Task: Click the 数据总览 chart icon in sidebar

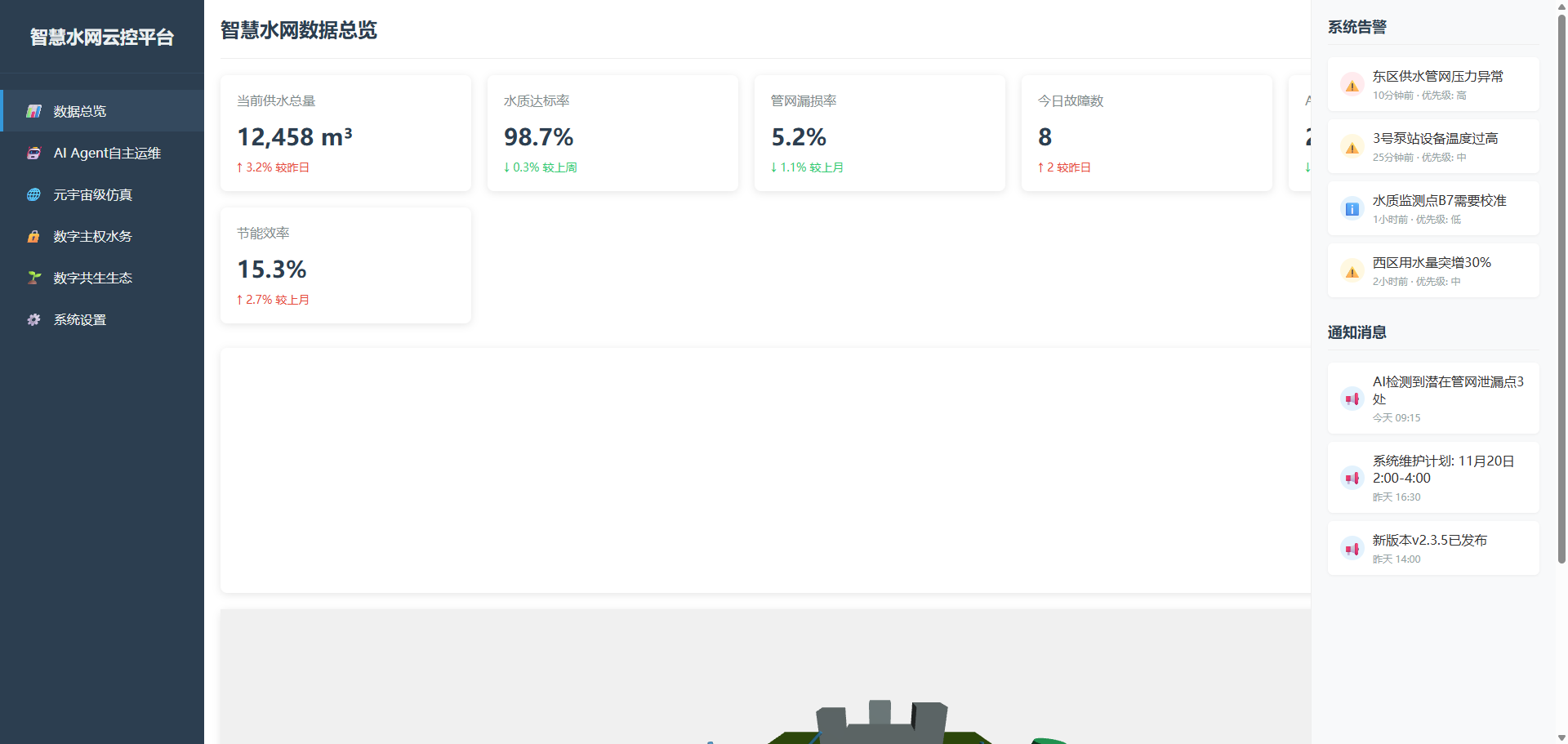Action: [x=33, y=111]
